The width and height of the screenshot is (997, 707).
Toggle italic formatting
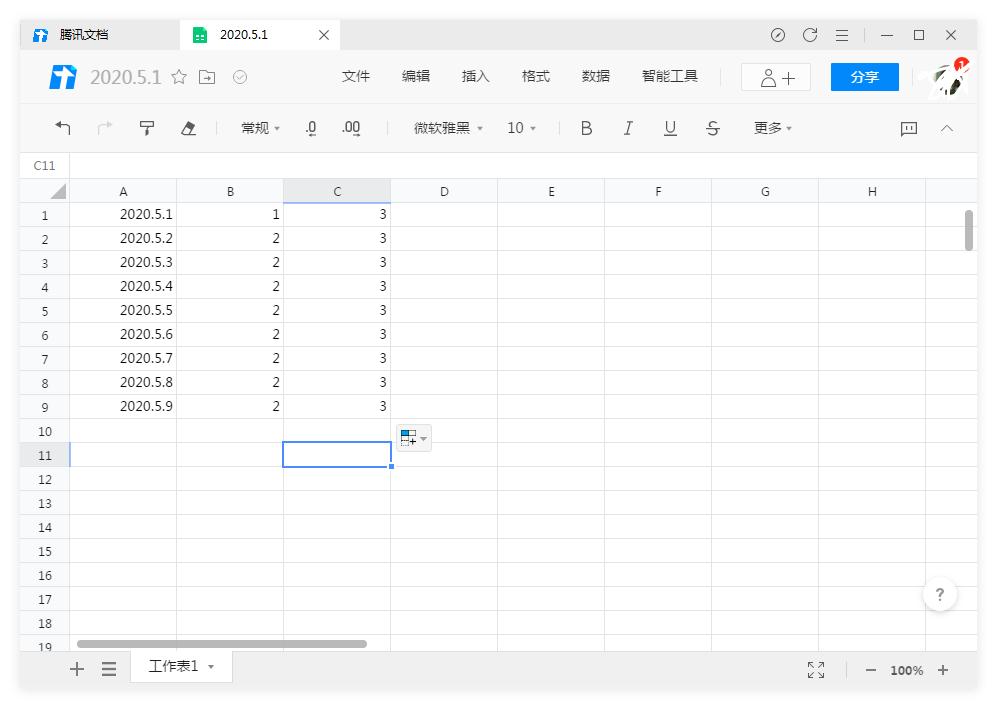(628, 128)
